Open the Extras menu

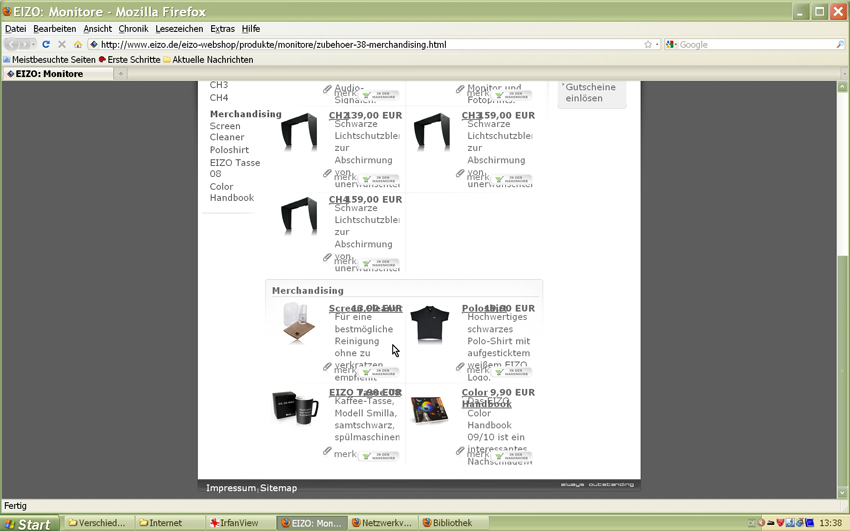coord(222,29)
